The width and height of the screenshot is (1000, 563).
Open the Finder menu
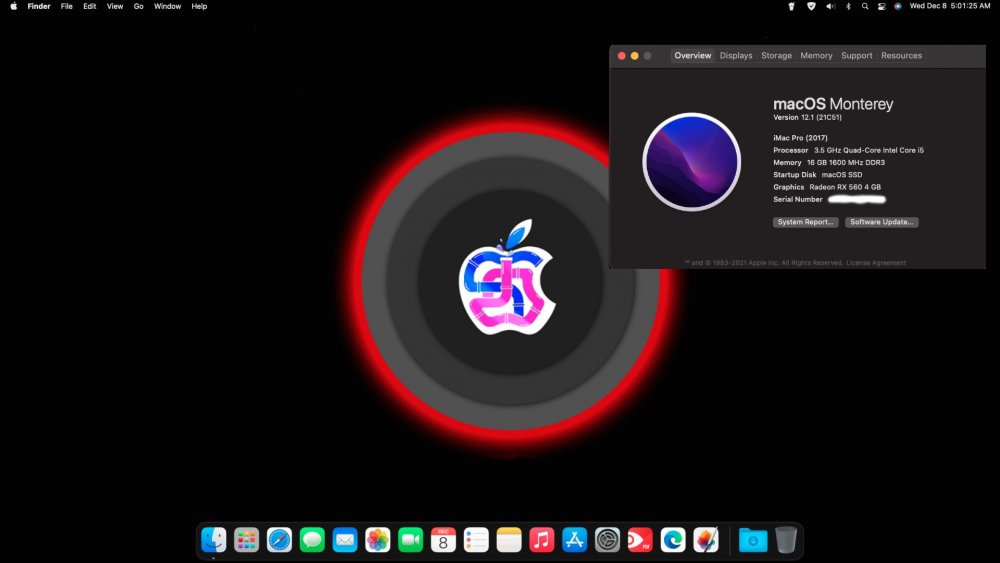coord(39,6)
